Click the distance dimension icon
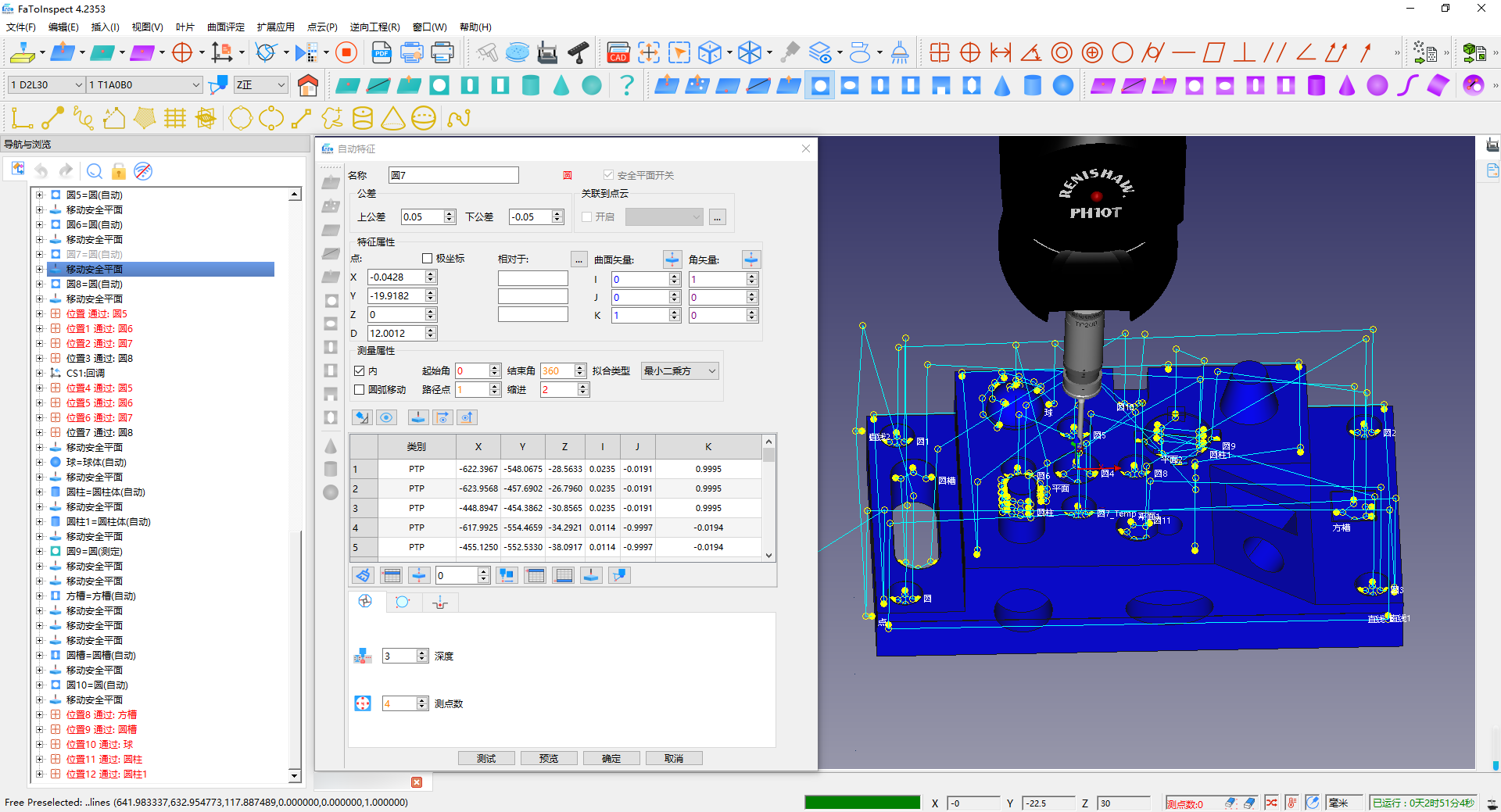1501x812 pixels. click(1001, 52)
